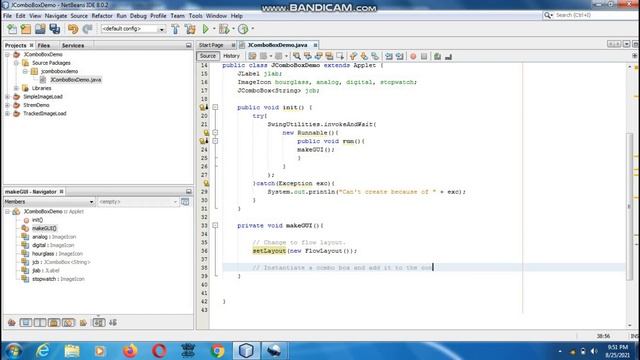Image resolution: width=640 pixels, height=360 pixels.
Task: Click the hint lightbulb on line 28
Action: (x=206, y=183)
